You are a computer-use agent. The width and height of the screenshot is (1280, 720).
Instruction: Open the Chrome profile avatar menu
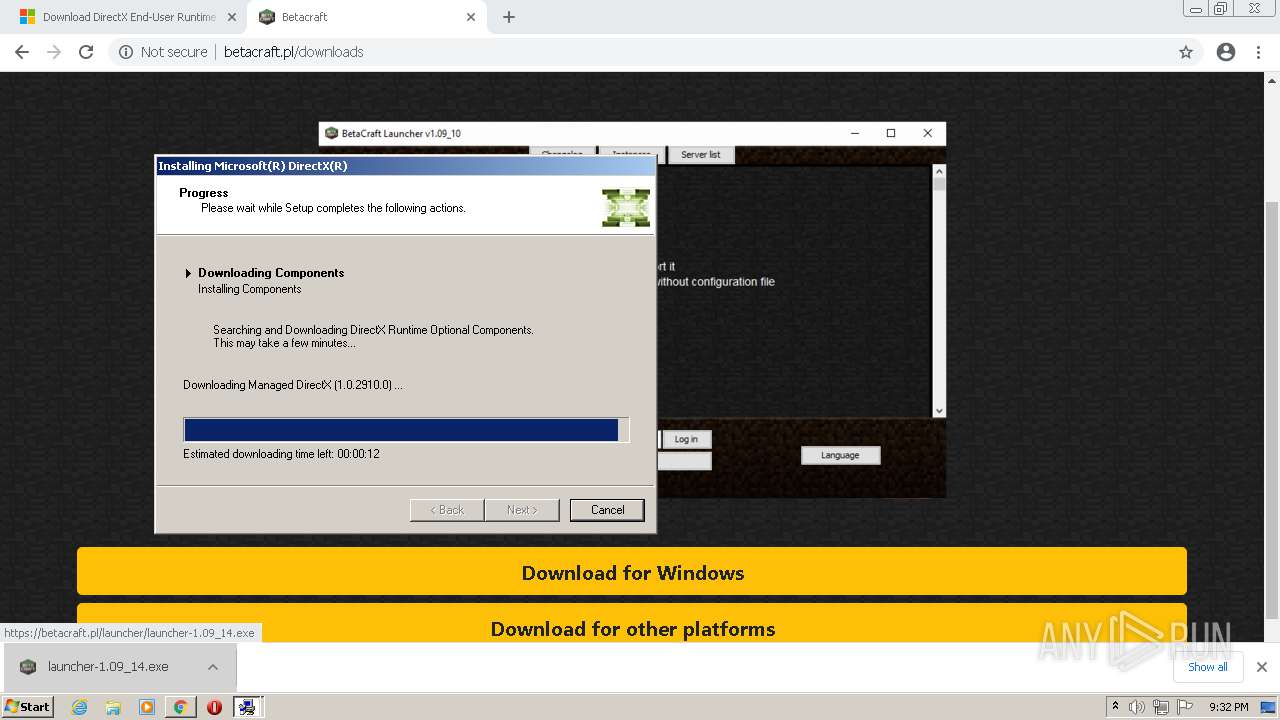click(1226, 52)
